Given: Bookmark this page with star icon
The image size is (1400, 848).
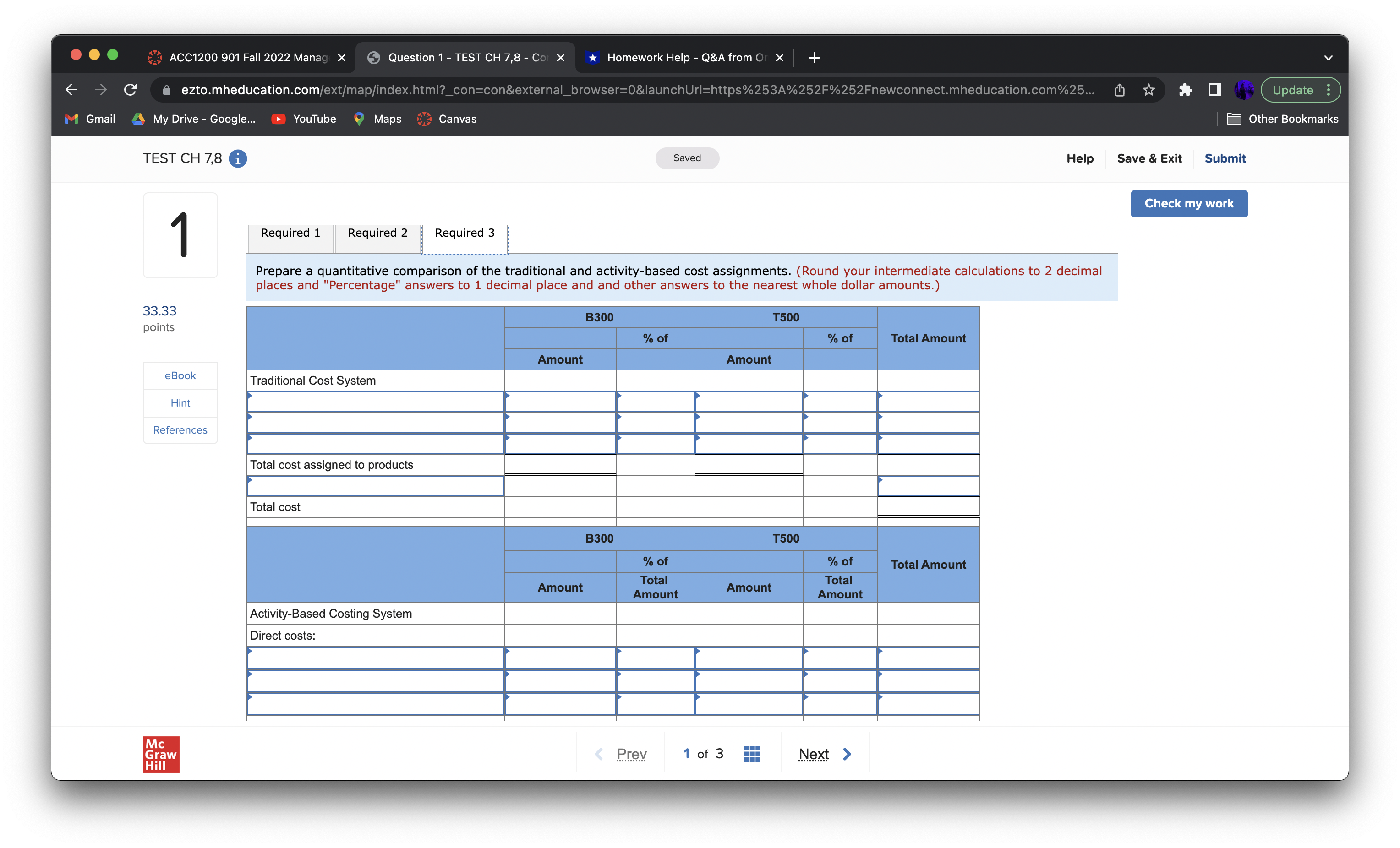Looking at the screenshot, I should [x=1148, y=90].
